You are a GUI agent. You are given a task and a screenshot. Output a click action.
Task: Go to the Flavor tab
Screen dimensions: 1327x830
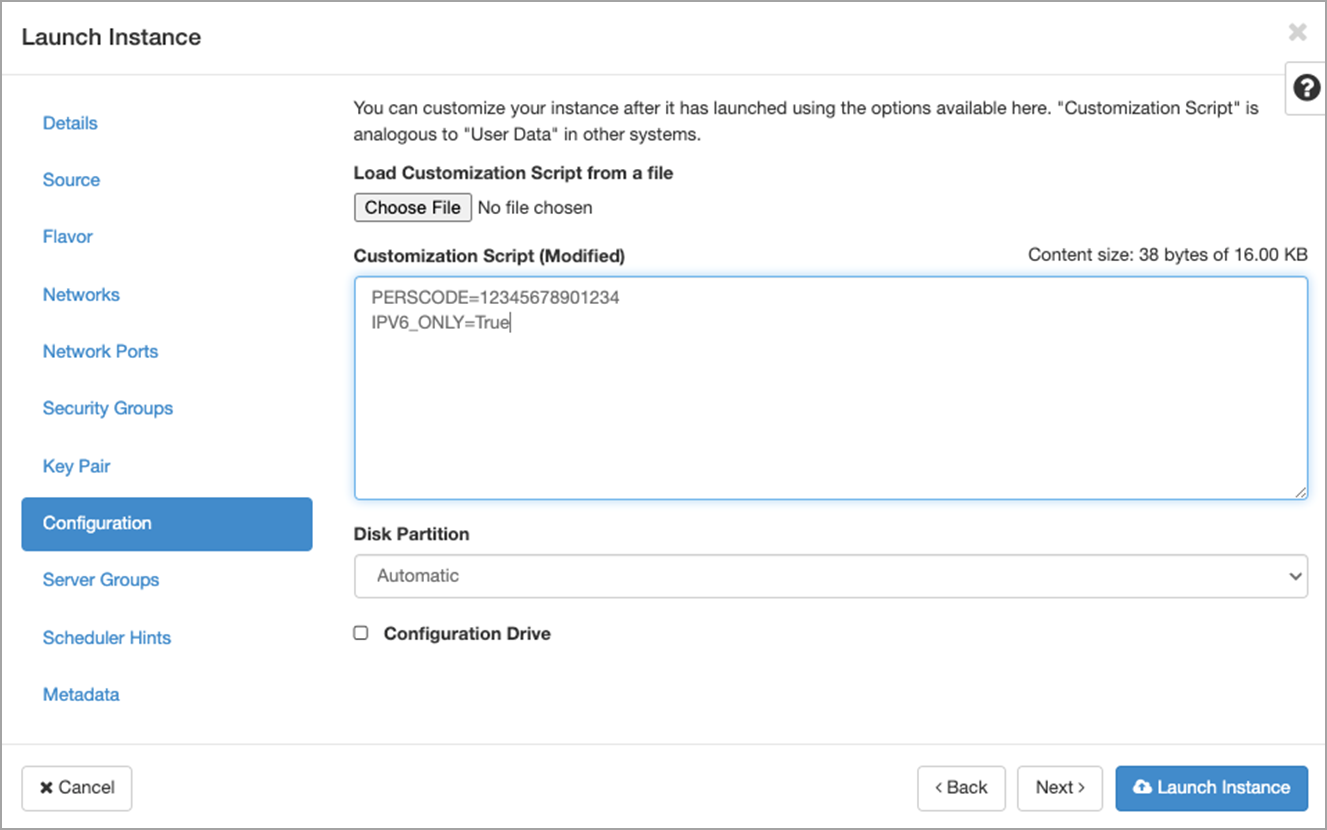tap(67, 237)
